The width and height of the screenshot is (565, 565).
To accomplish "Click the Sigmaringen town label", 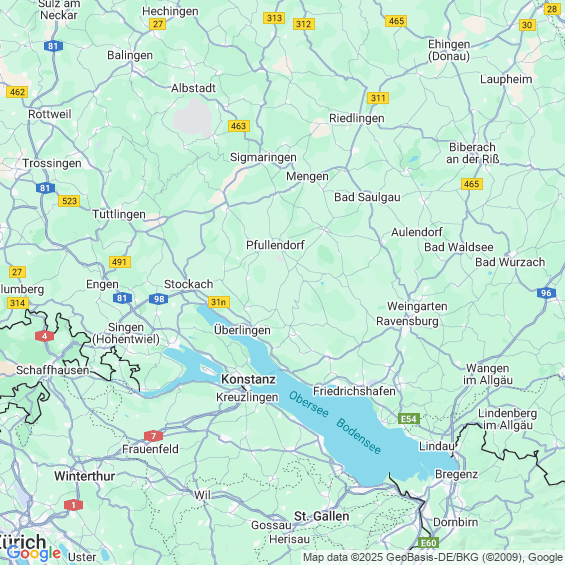I will 263,157.
